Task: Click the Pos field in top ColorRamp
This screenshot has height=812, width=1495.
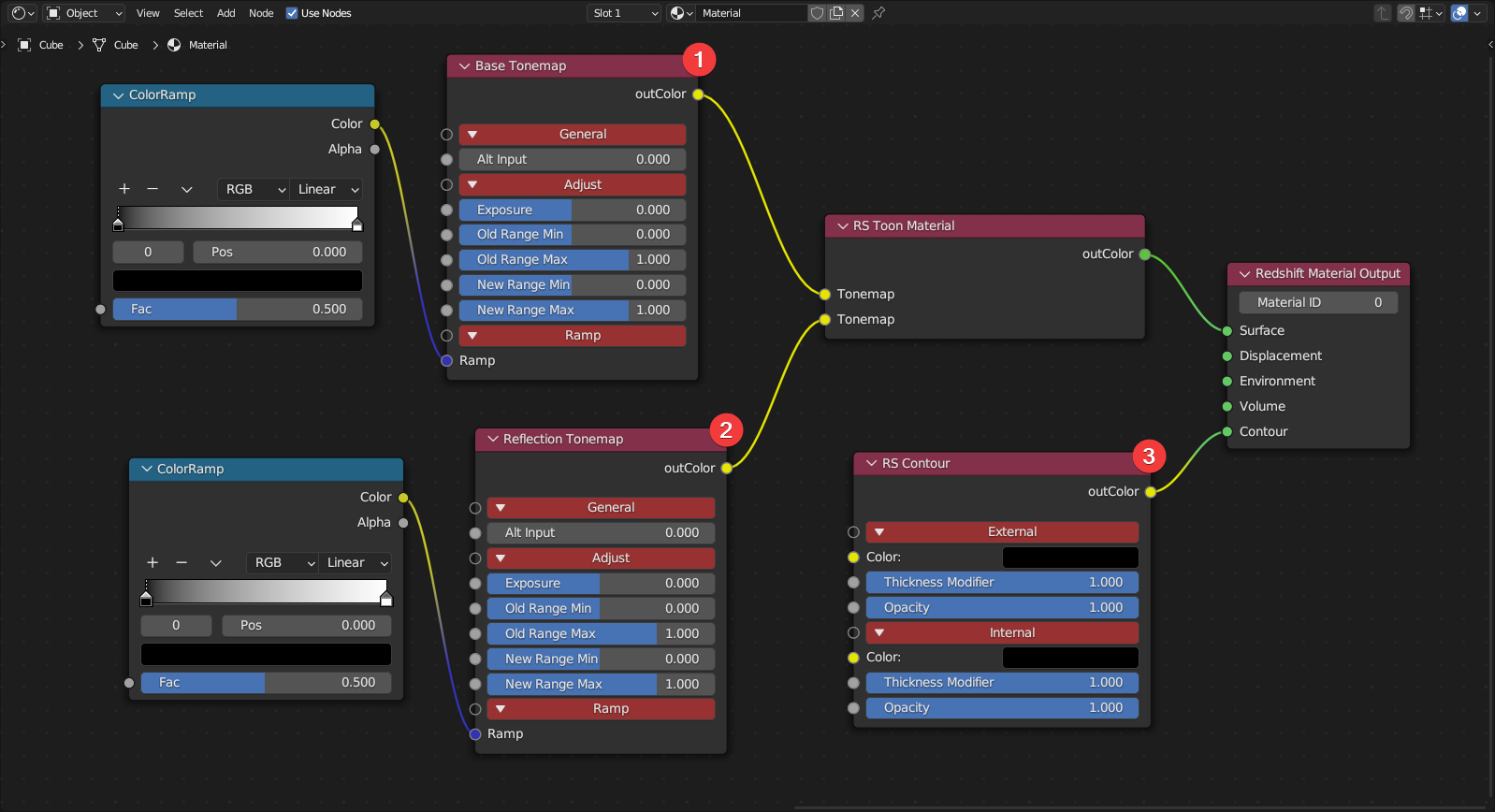Action: 278,252
